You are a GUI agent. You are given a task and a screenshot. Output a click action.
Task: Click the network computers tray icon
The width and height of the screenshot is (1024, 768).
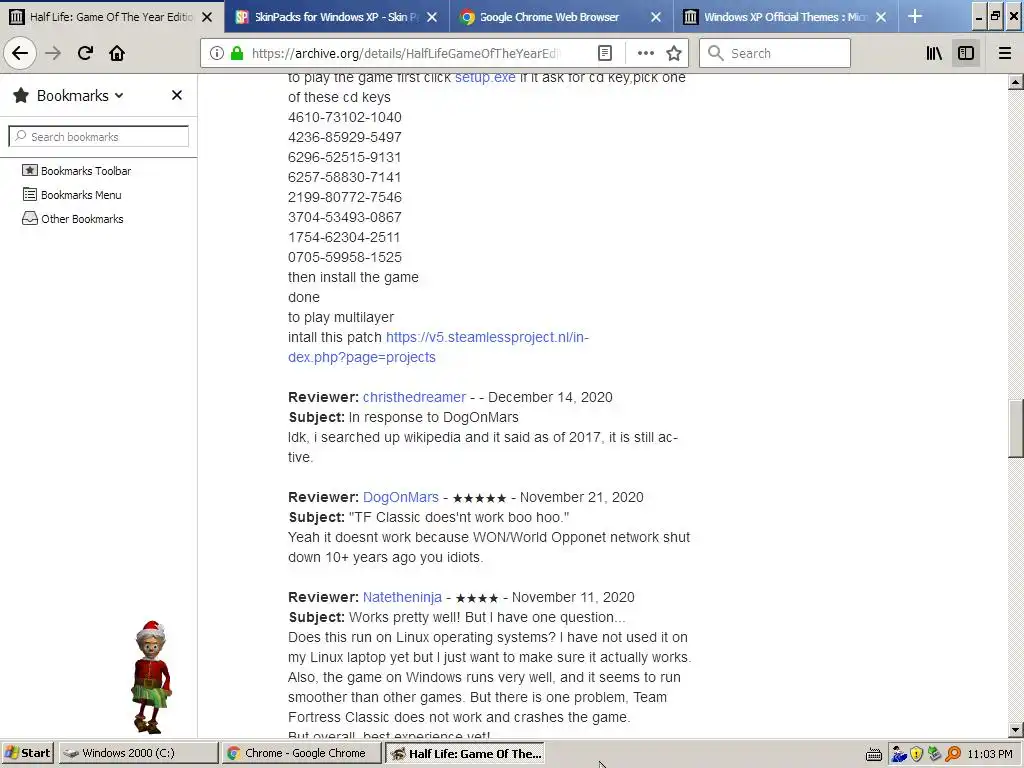pos(935,754)
